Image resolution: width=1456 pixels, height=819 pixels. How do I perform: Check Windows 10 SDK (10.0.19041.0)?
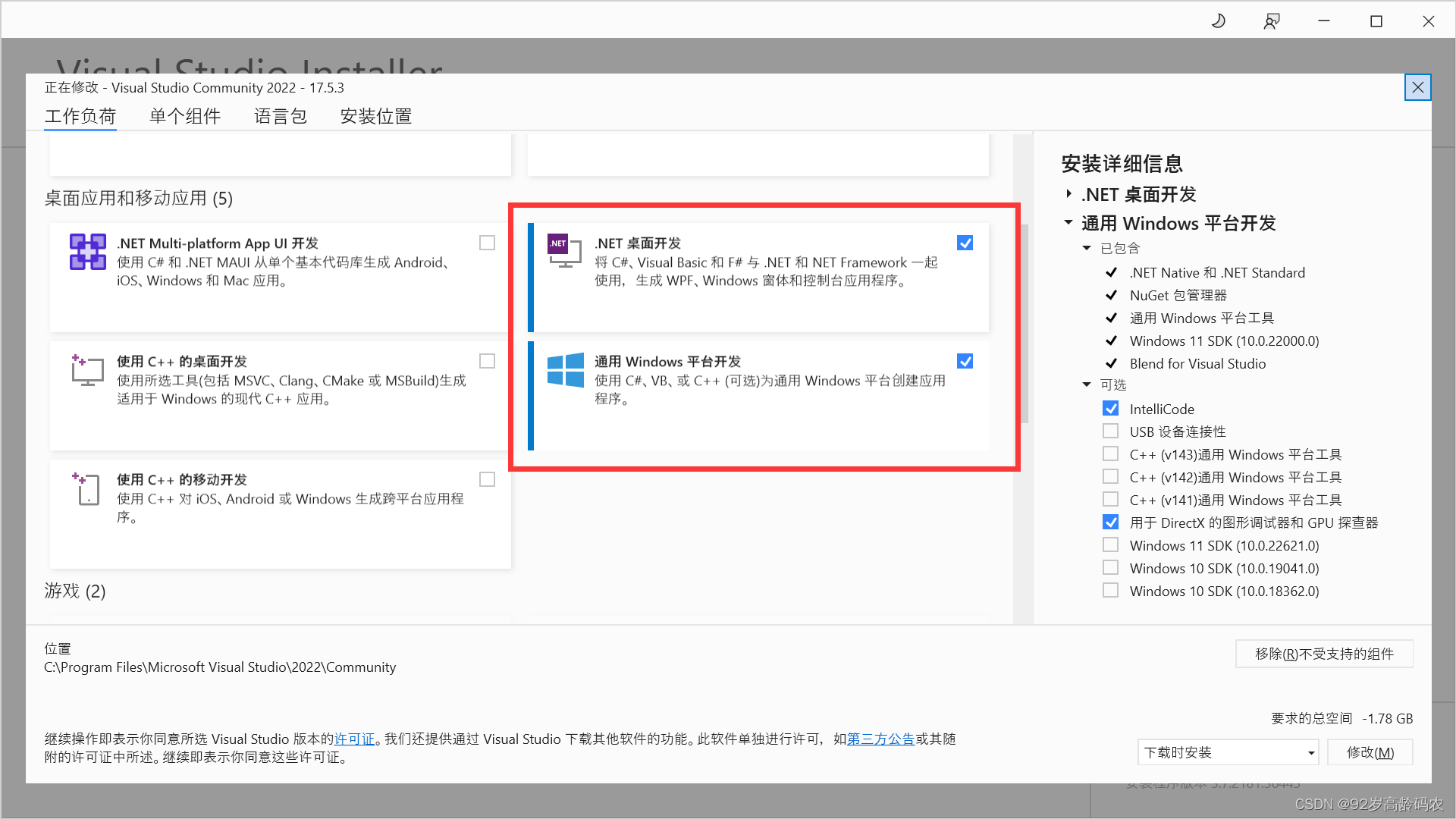point(1110,568)
